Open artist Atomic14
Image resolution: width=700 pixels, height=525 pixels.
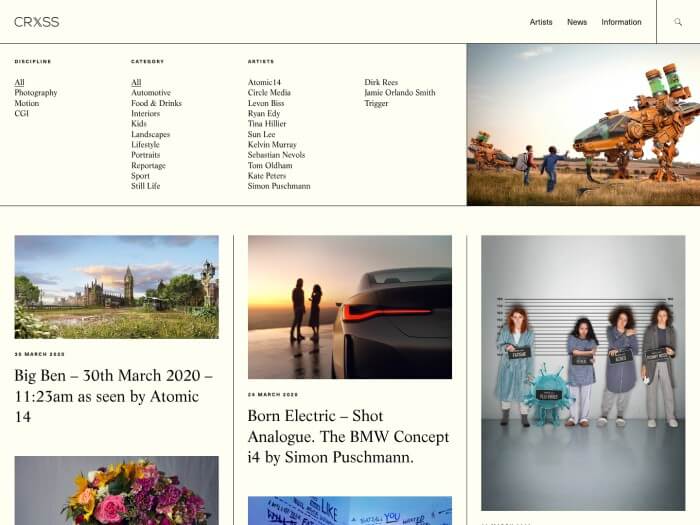click(264, 82)
